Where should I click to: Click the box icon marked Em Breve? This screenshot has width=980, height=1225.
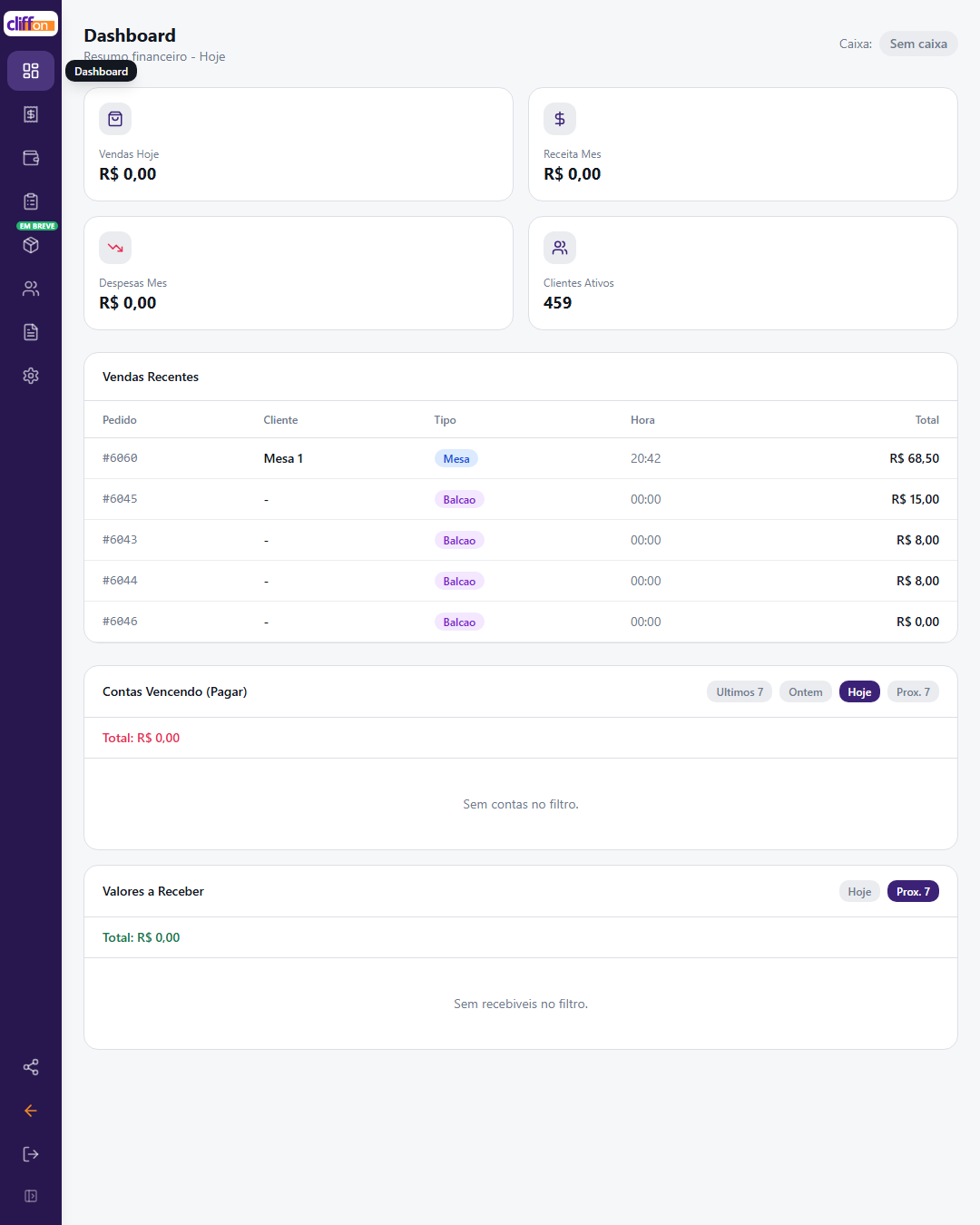[x=31, y=245]
